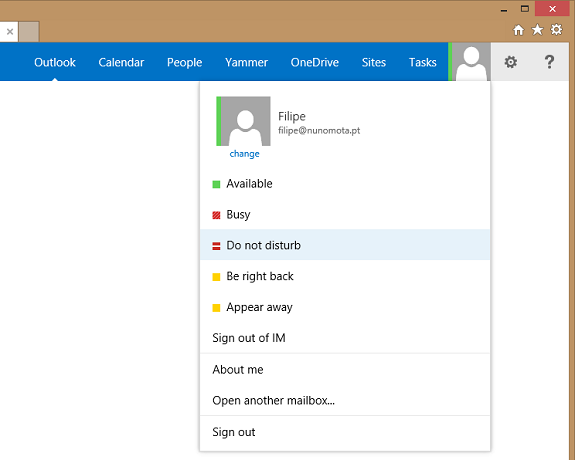Close the current browser tab
Viewport: 575px width, 460px height.
pyautogui.click(x=10, y=32)
